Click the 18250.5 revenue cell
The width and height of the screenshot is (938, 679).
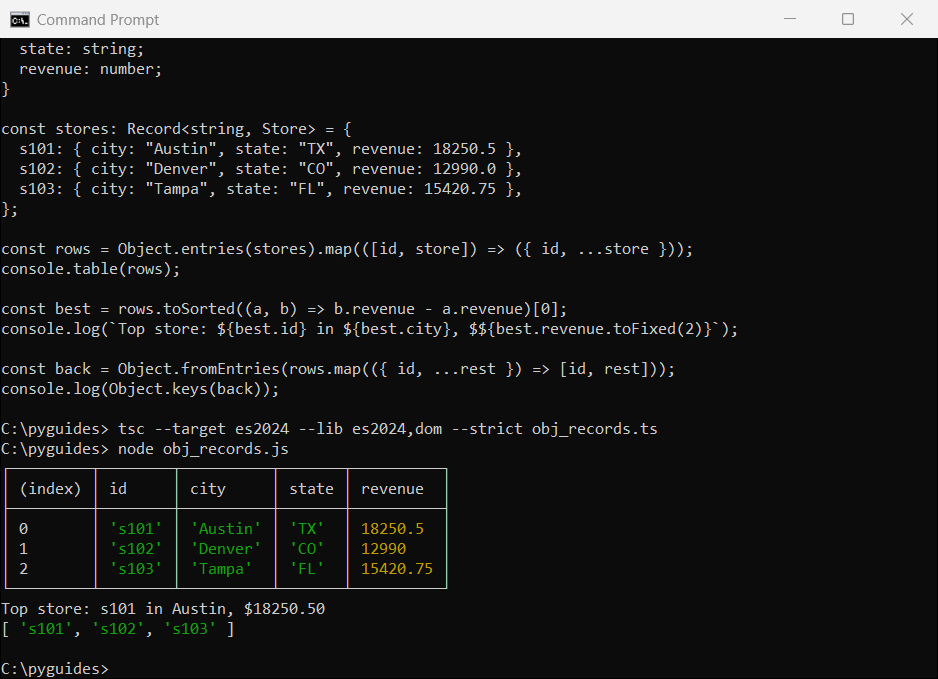pyautogui.click(x=392, y=529)
